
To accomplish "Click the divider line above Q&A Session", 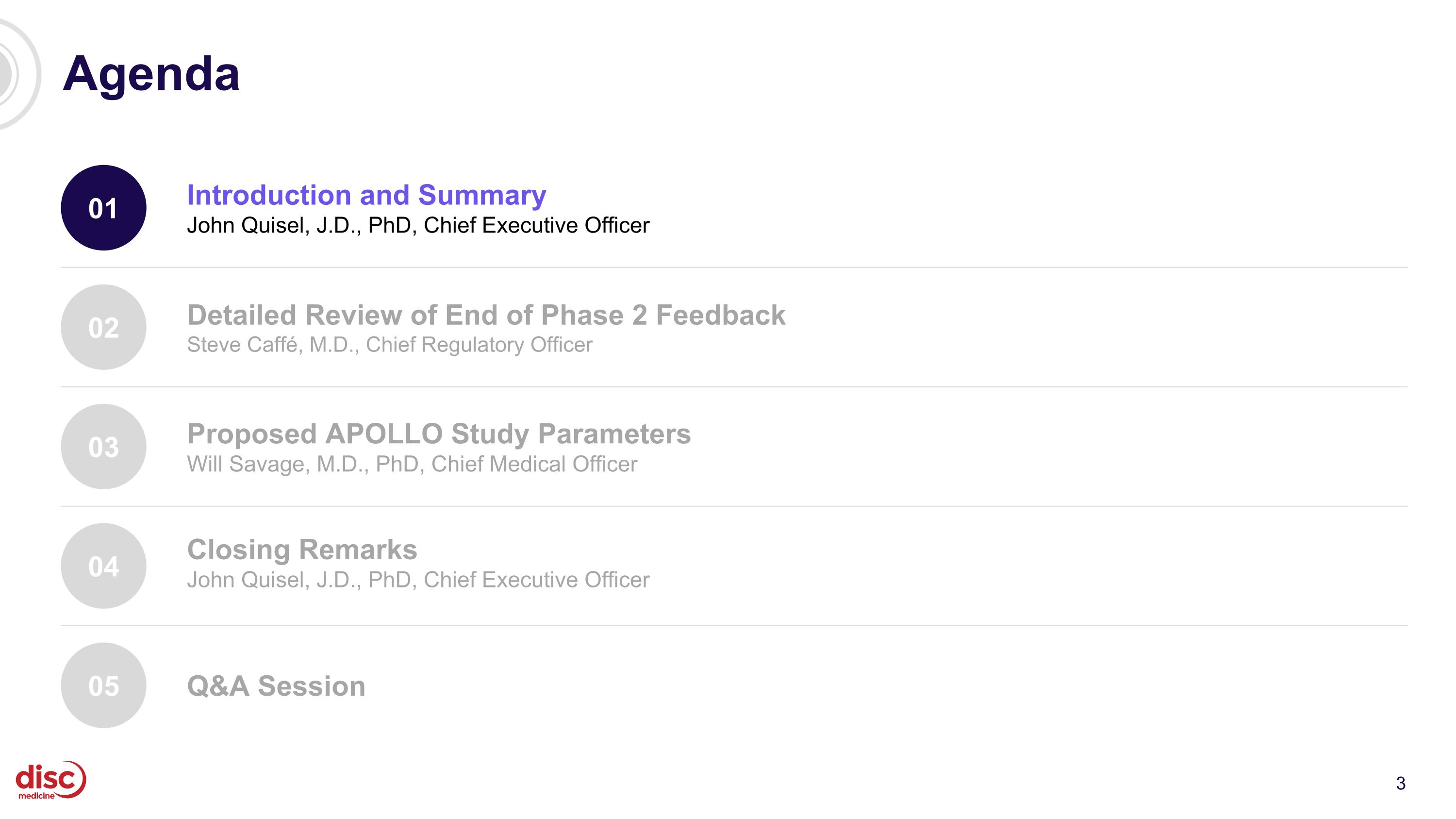I will (x=734, y=626).
